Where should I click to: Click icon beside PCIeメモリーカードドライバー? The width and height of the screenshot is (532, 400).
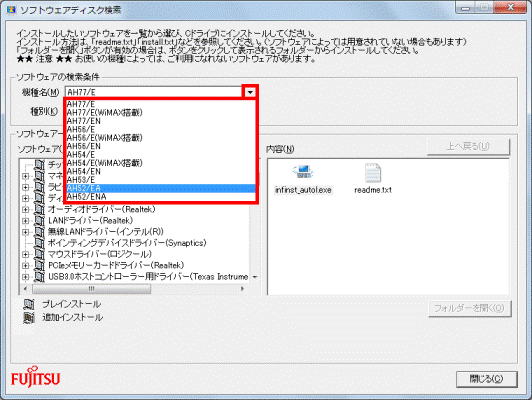pyautogui.click(x=39, y=265)
